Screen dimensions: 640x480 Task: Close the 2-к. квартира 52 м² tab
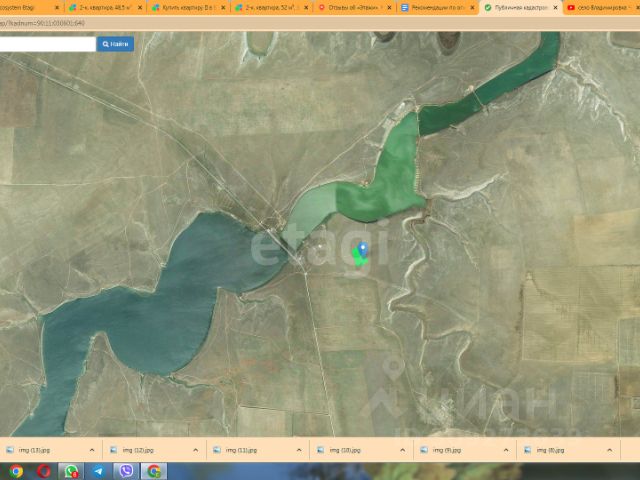[306, 8]
